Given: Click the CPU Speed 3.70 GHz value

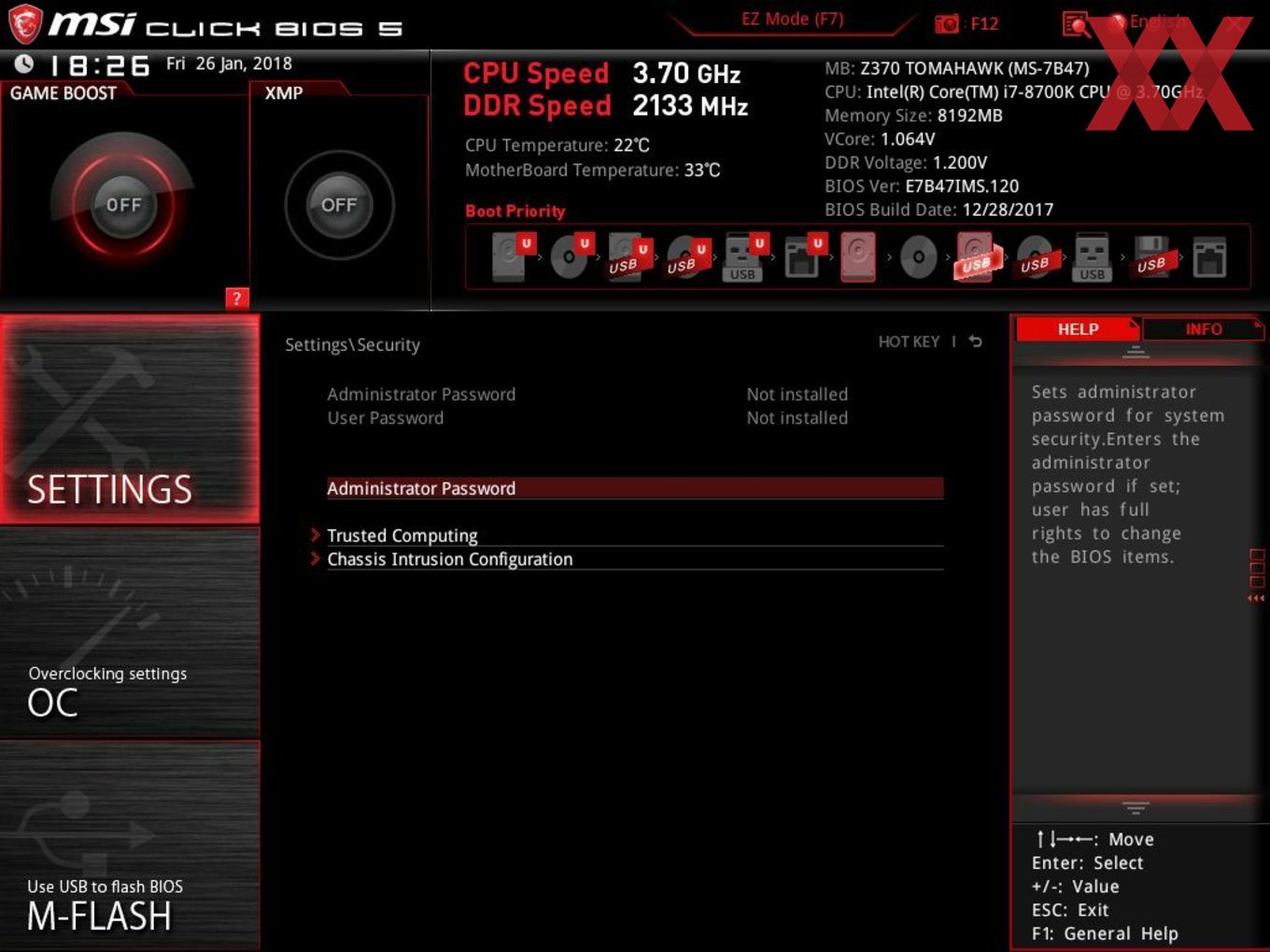Looking at the screenshot, I should [686, 74].
